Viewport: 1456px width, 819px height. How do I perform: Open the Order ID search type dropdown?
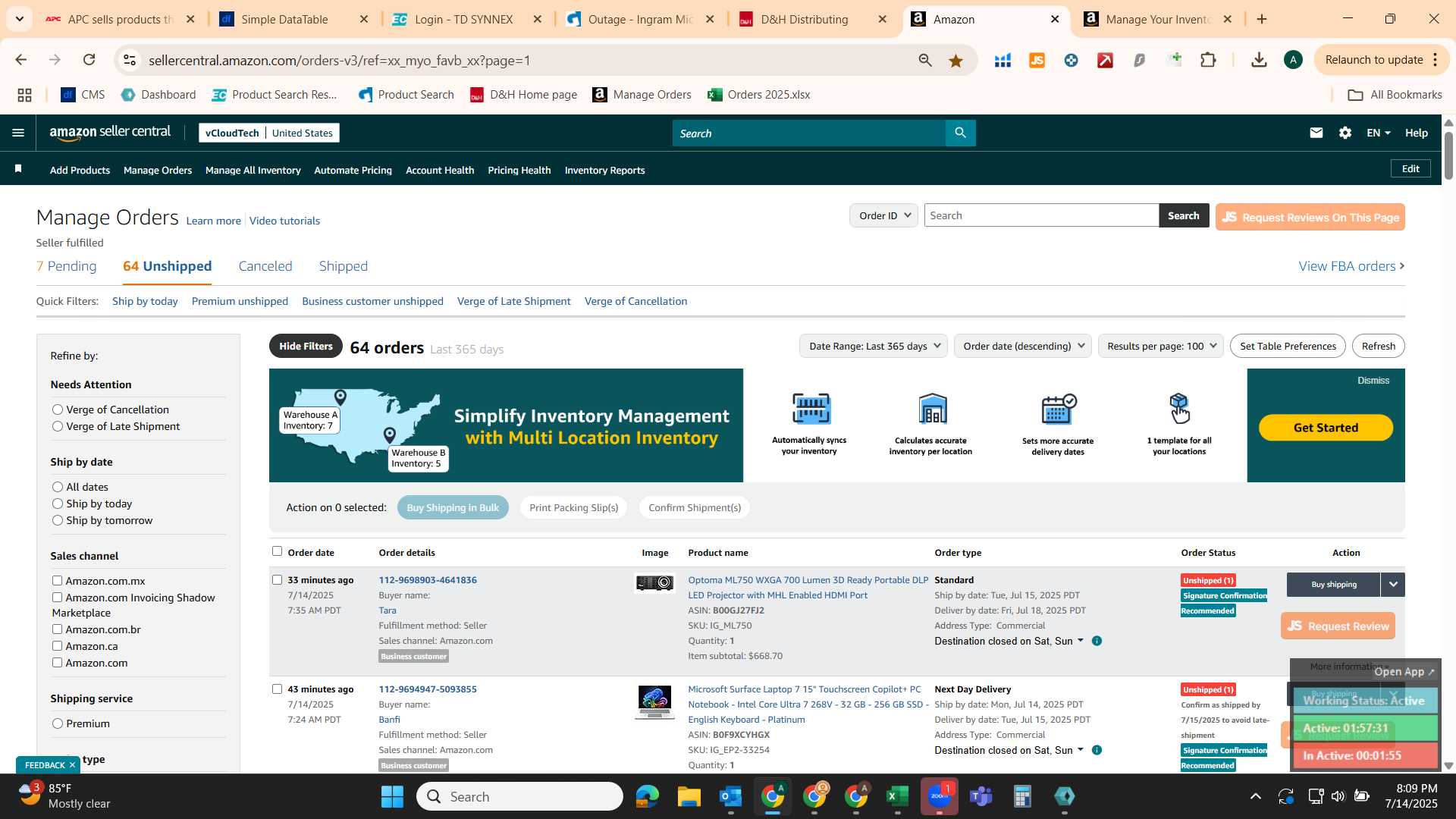(x=883, y=215)
